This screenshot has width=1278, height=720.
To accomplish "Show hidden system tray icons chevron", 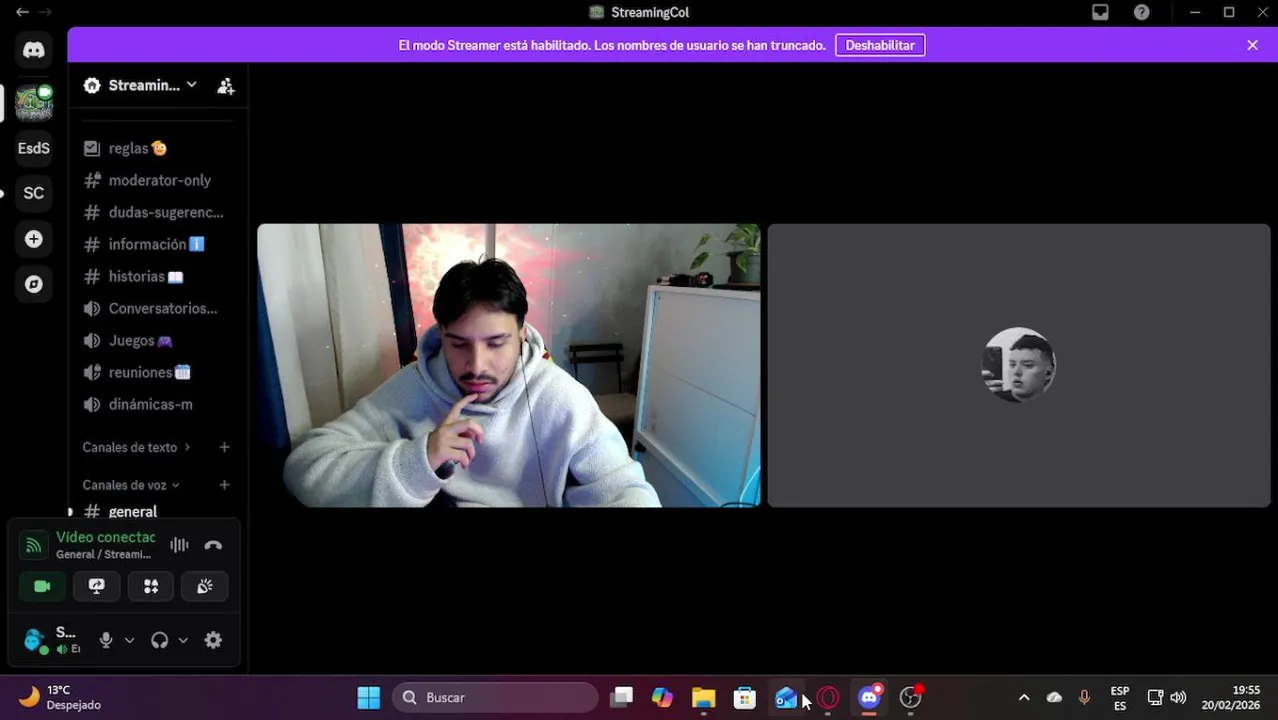I will pos(1023,697).
